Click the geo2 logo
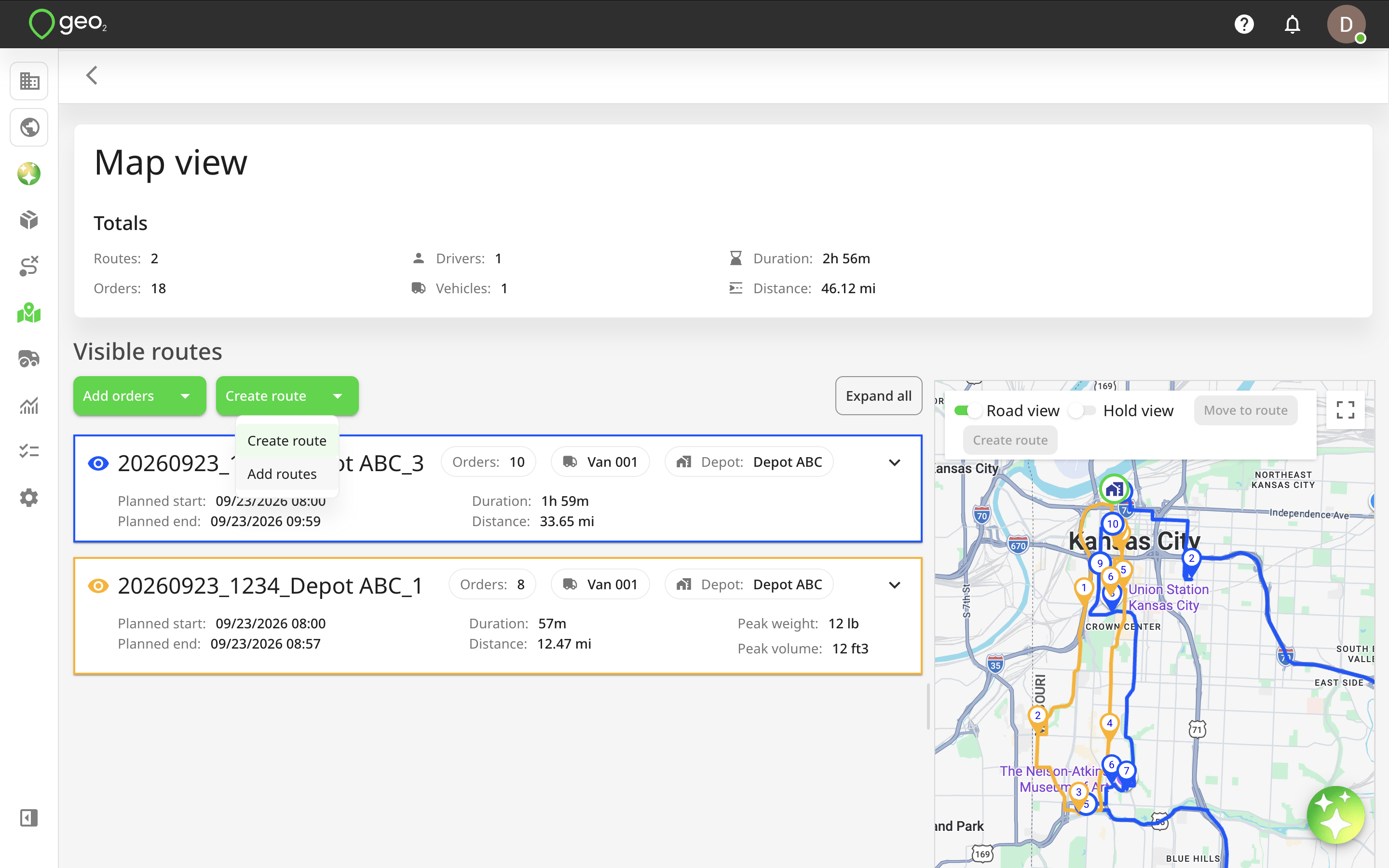 (68, 24)
